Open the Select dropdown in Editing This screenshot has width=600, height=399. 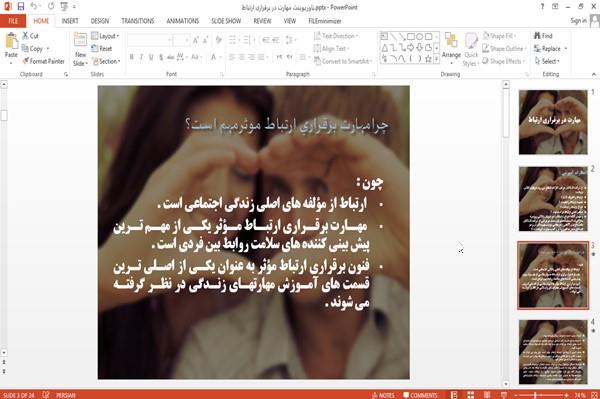pos(547,61)
